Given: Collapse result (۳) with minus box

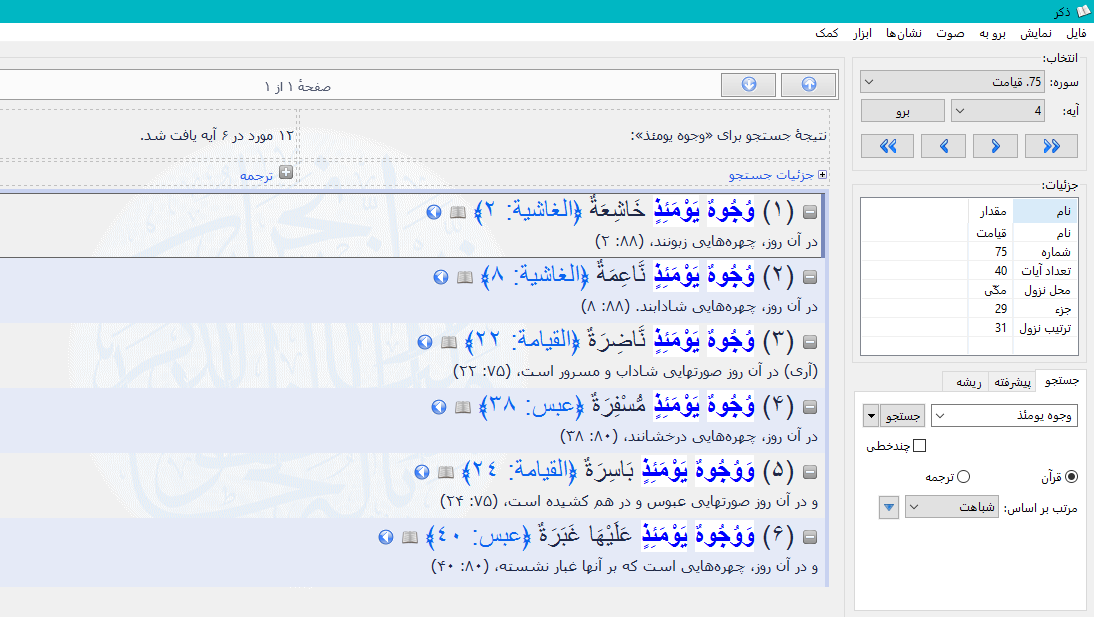Looking at the screenshot, I should click(810, 342).
